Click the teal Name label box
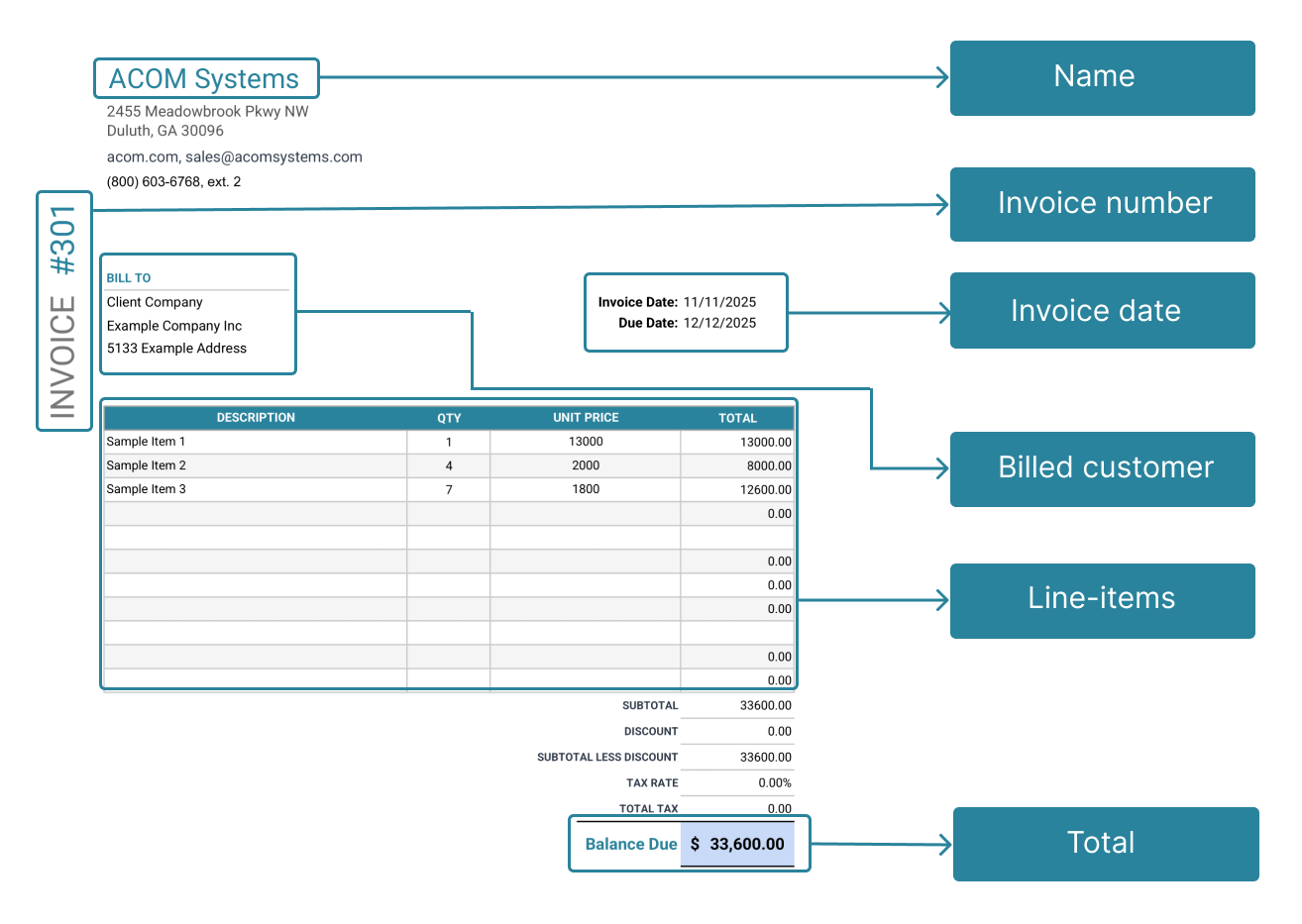 [1102, 77]
